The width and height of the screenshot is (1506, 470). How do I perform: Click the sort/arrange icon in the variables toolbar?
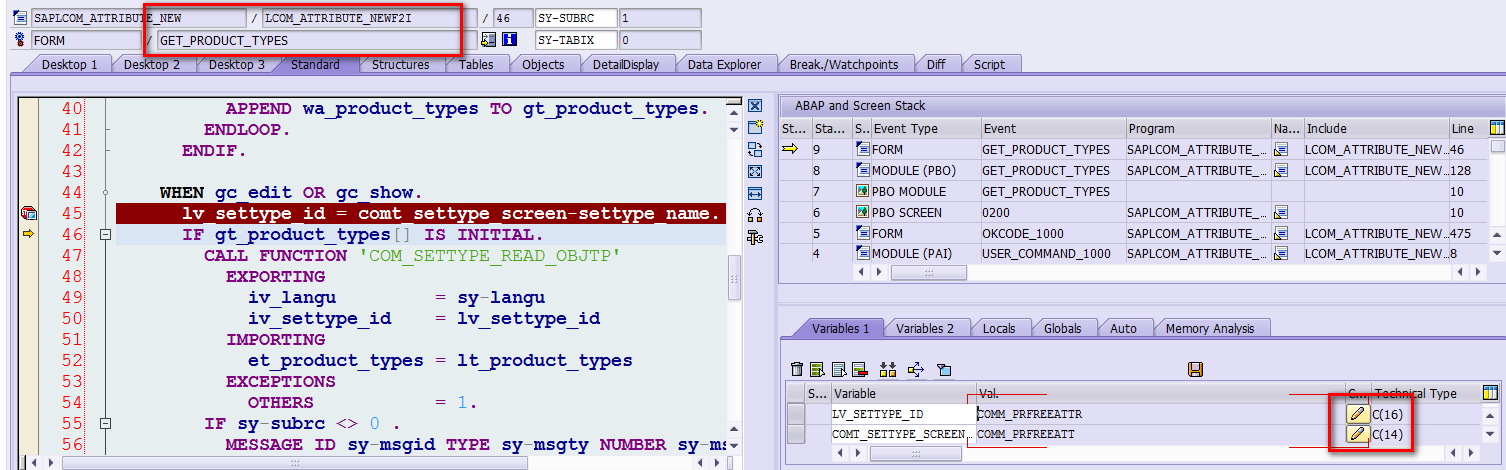click(x=888, y=370)
